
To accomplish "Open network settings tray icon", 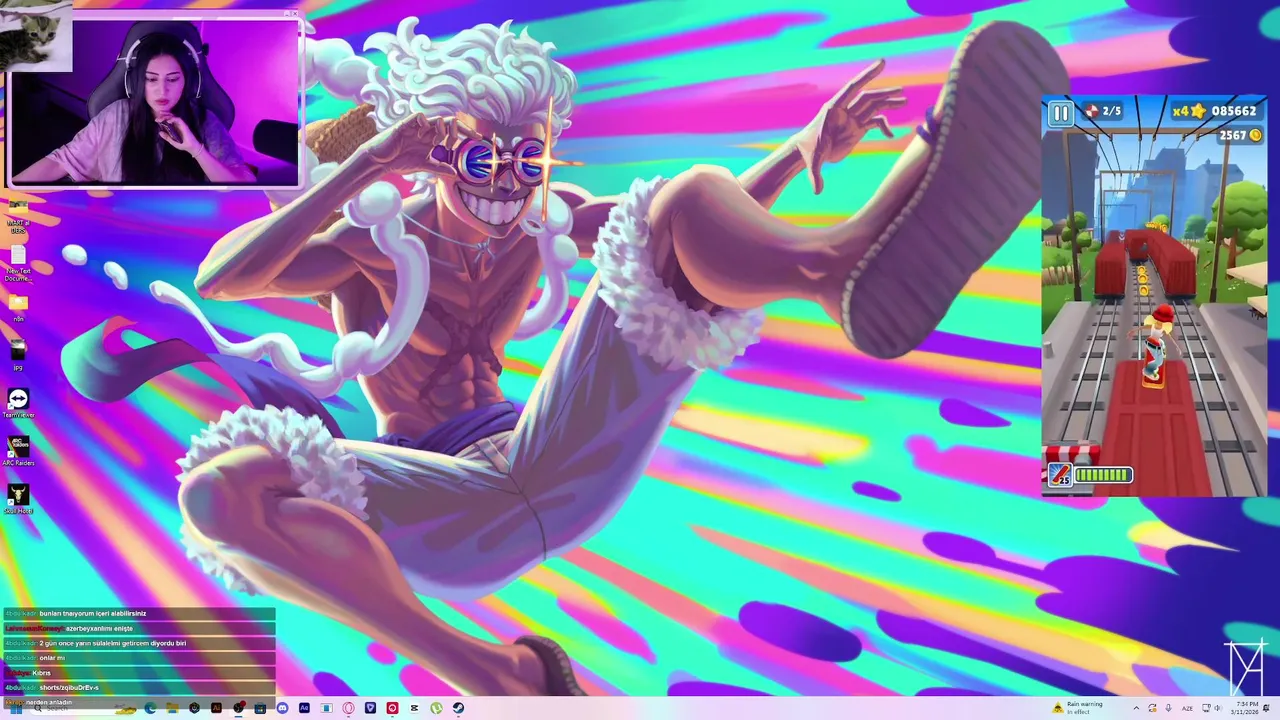I will pos(1206,708).
